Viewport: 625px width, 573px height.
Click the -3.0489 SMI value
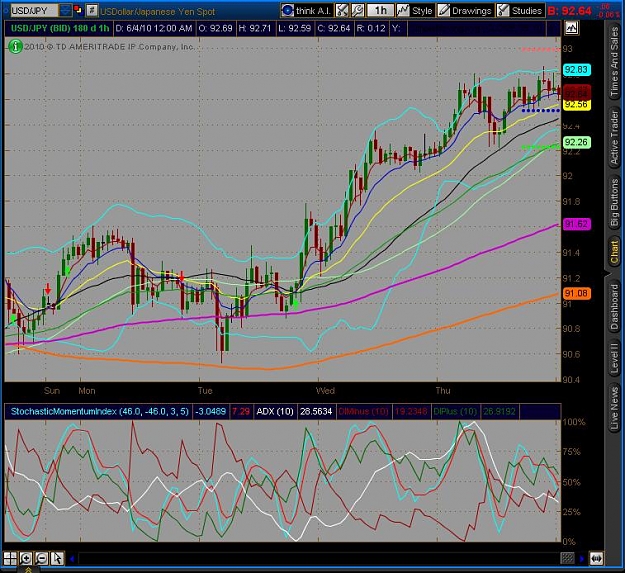(x=210, y=411)
